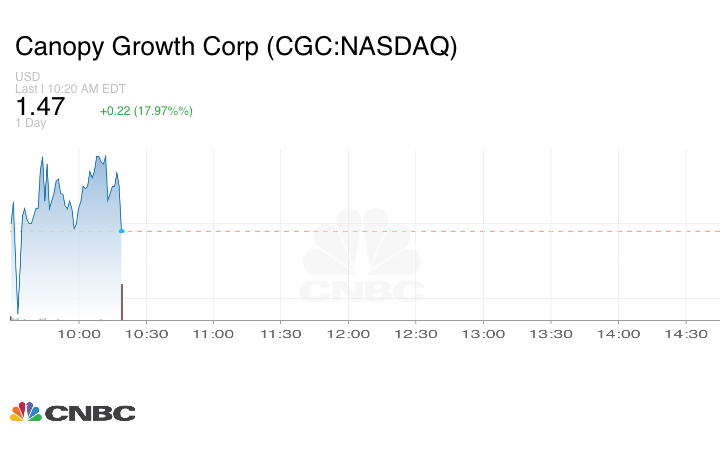Click the 14:00 time axis label
The height and width of the screenshot is (450, 720).
(x=618, y=335)
